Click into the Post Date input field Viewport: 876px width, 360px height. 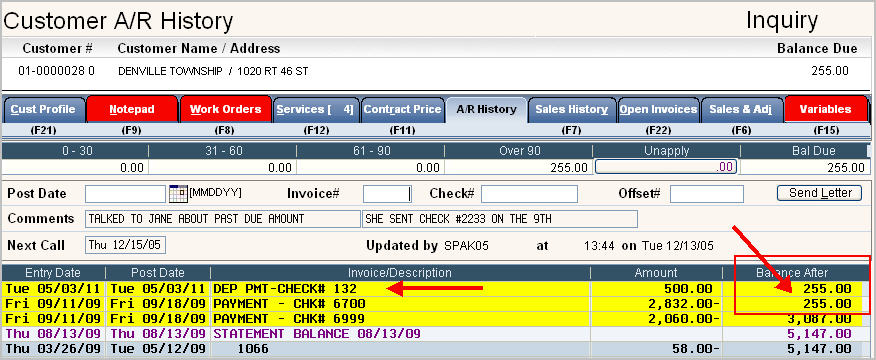click(126, 194)
